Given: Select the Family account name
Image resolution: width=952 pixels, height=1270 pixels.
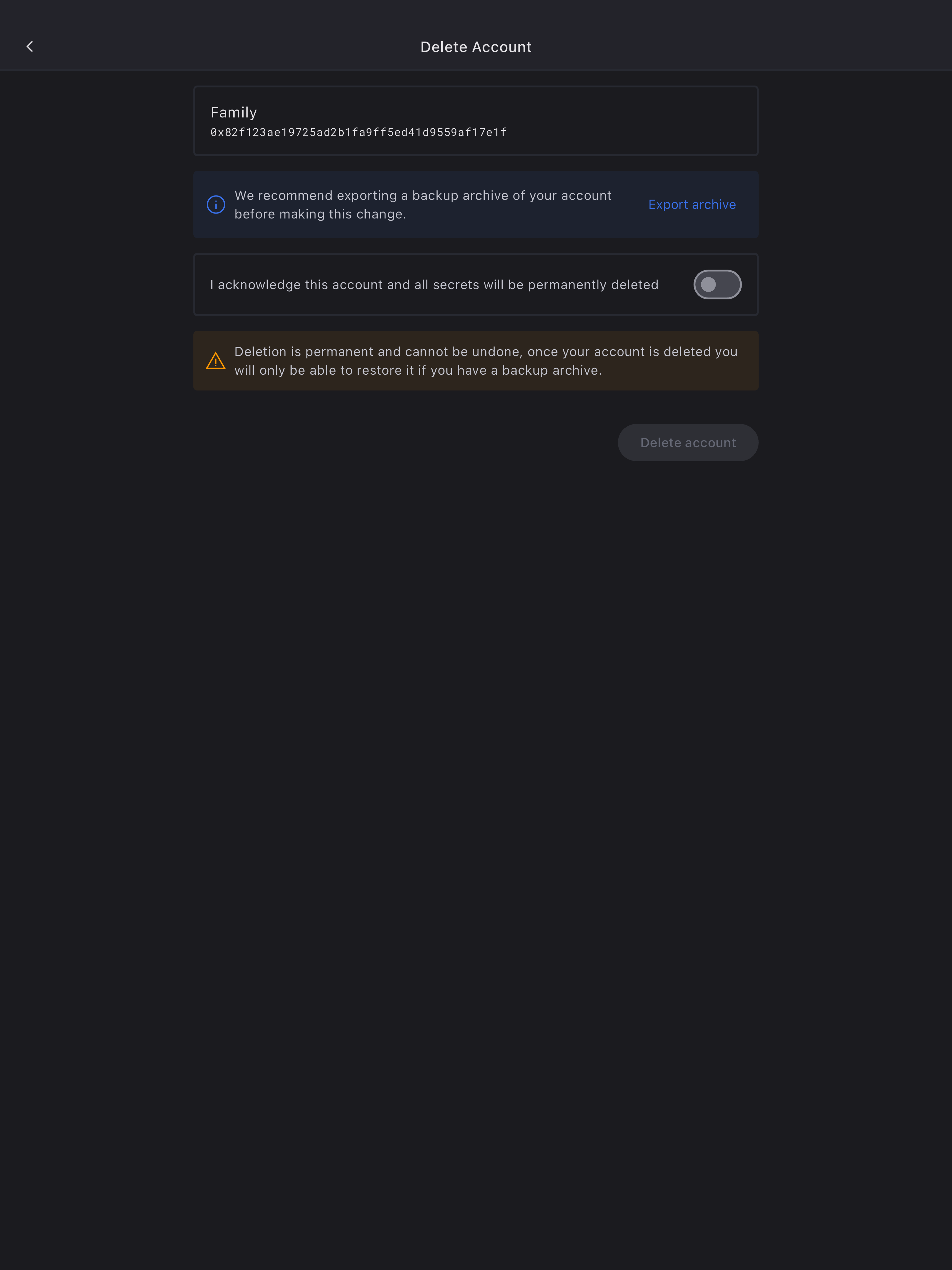Looking at the screenshot, I should pyautogui.click(x=234, y=112).
